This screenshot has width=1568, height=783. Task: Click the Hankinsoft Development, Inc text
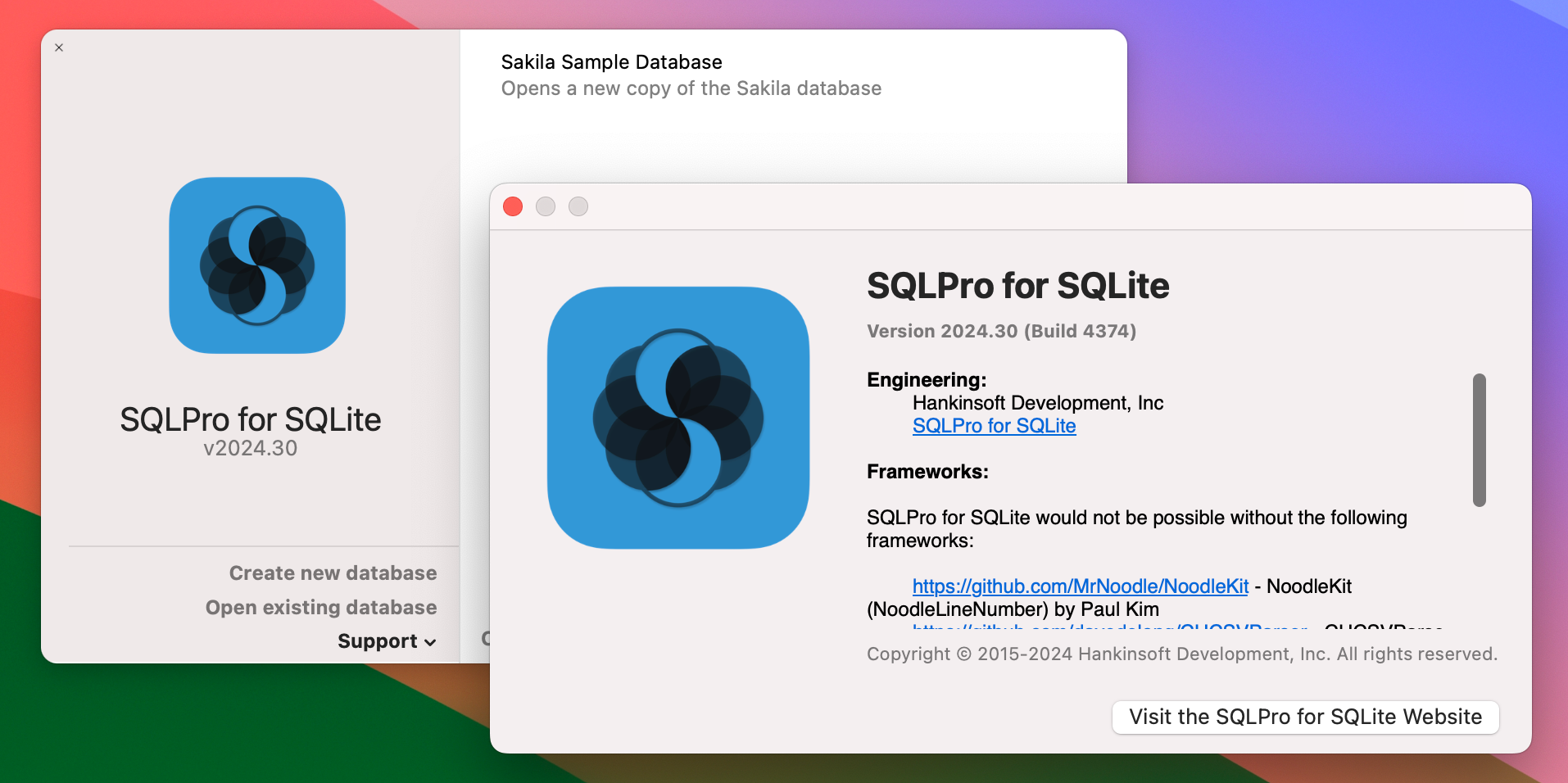tap(1037, 402)
